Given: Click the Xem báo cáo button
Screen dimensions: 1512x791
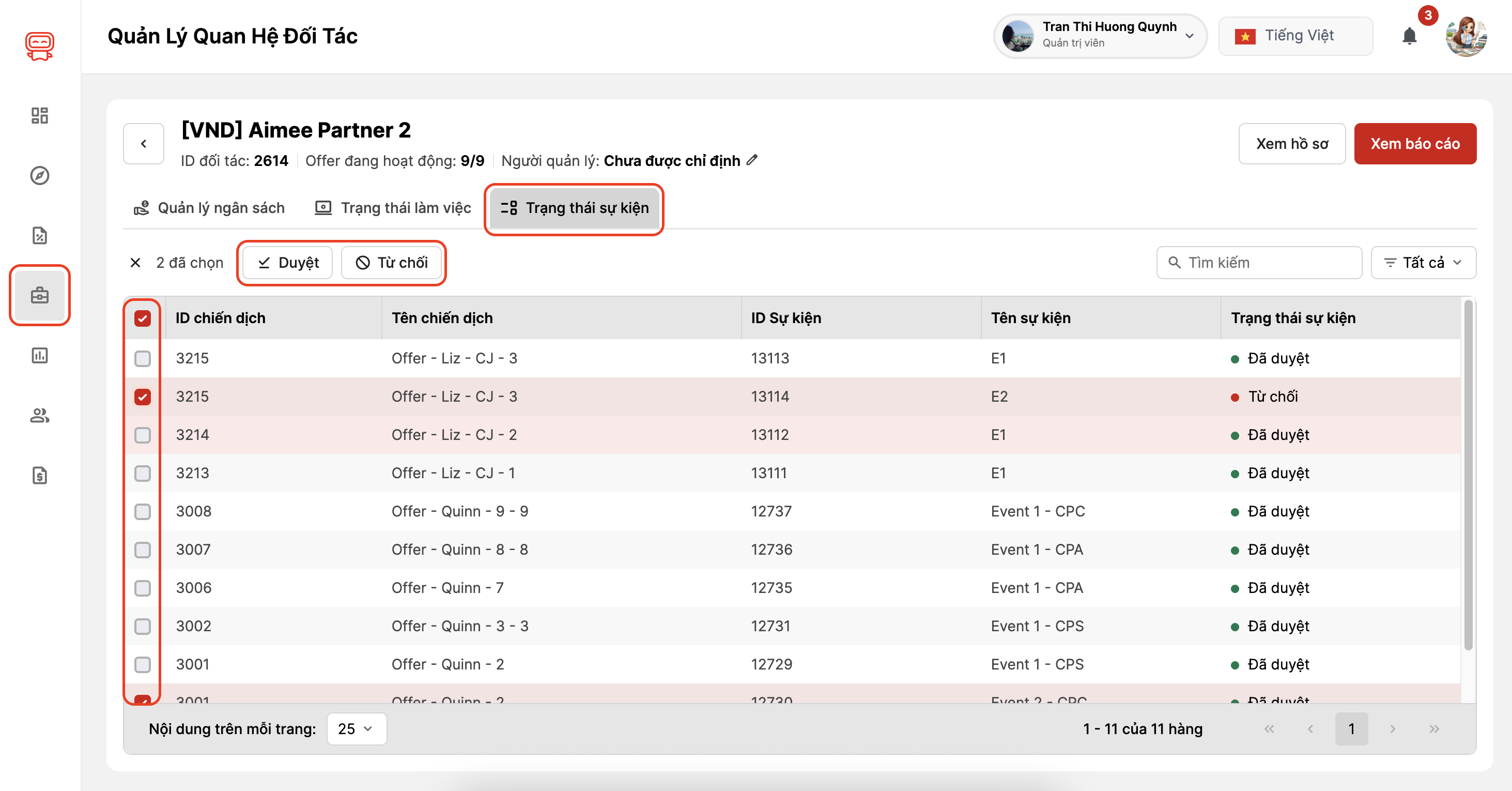Looking at the screenshot, I should pyautogui.click(x=1414, y=144).
